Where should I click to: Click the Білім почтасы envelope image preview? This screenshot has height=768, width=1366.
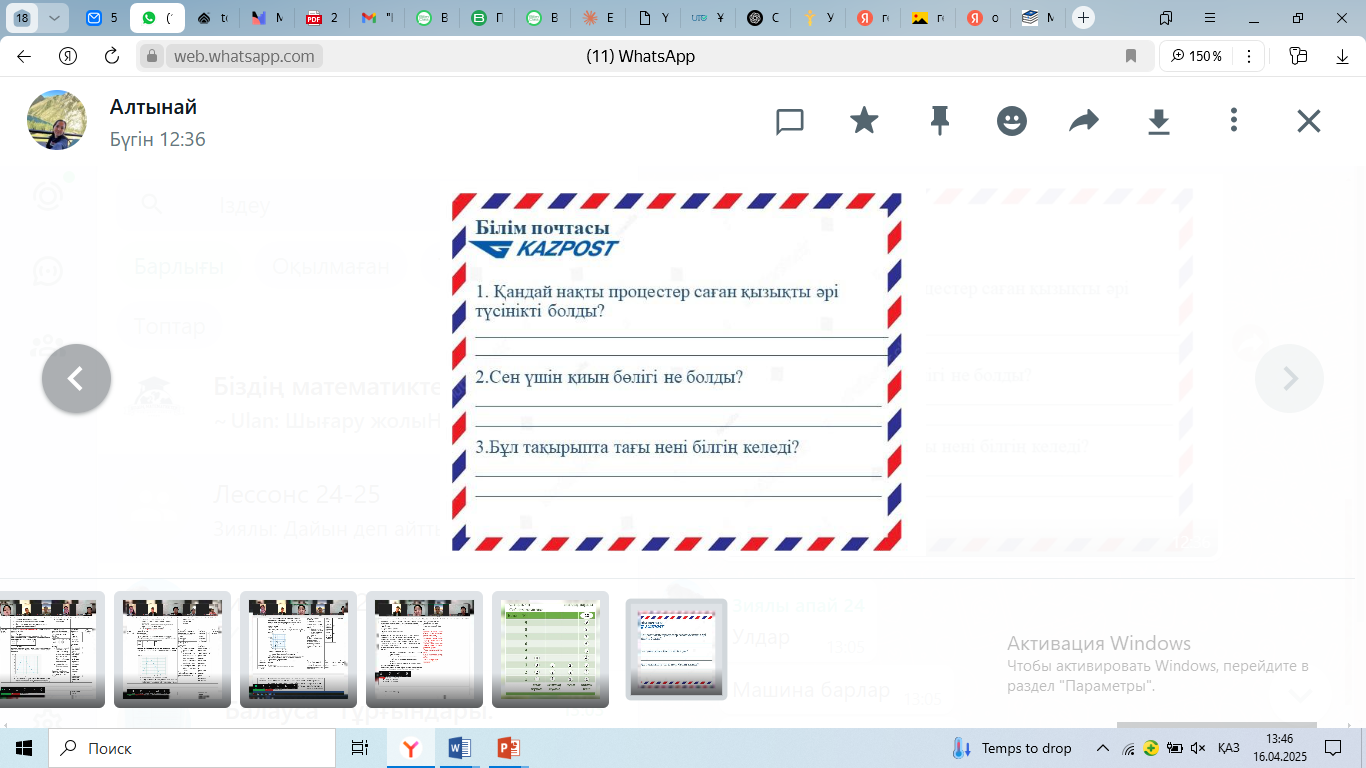click(676, 372)
